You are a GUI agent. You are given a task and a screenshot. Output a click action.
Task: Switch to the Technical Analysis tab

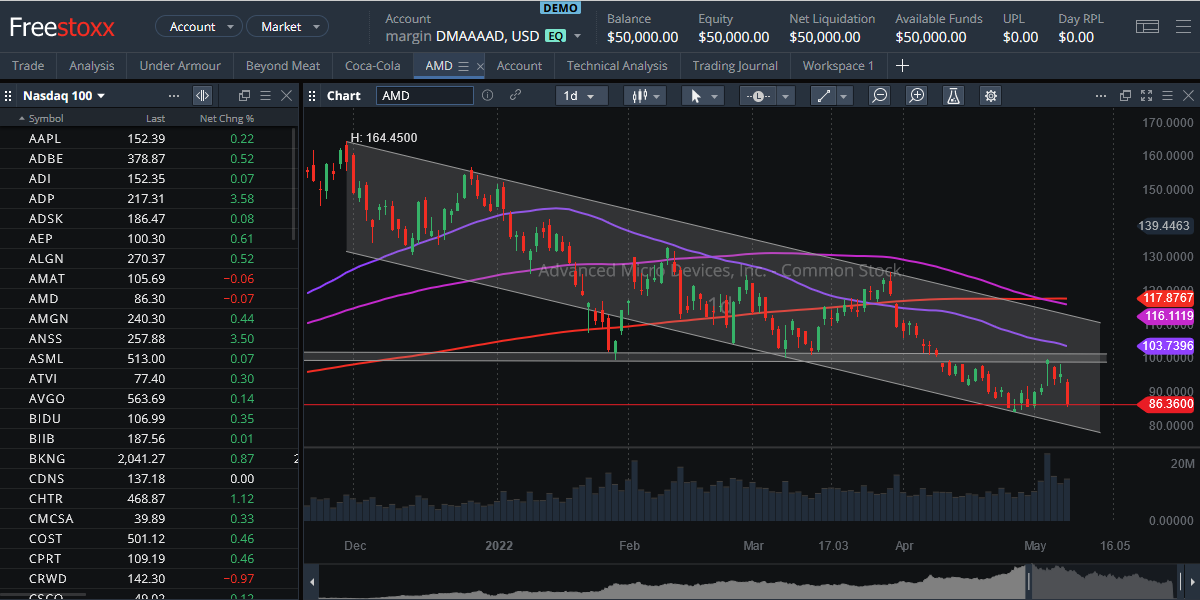617,66
